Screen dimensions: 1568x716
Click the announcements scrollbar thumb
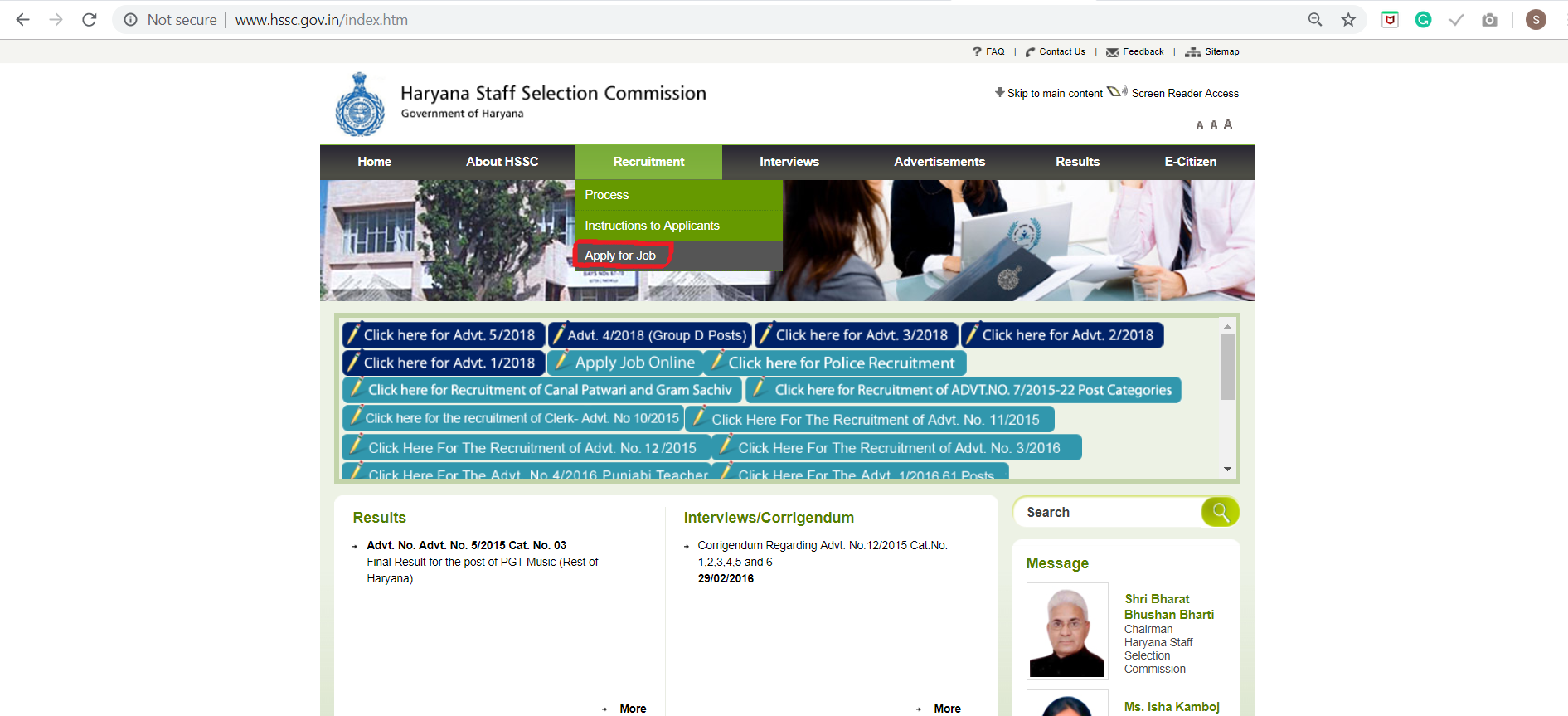point(1228,367)
